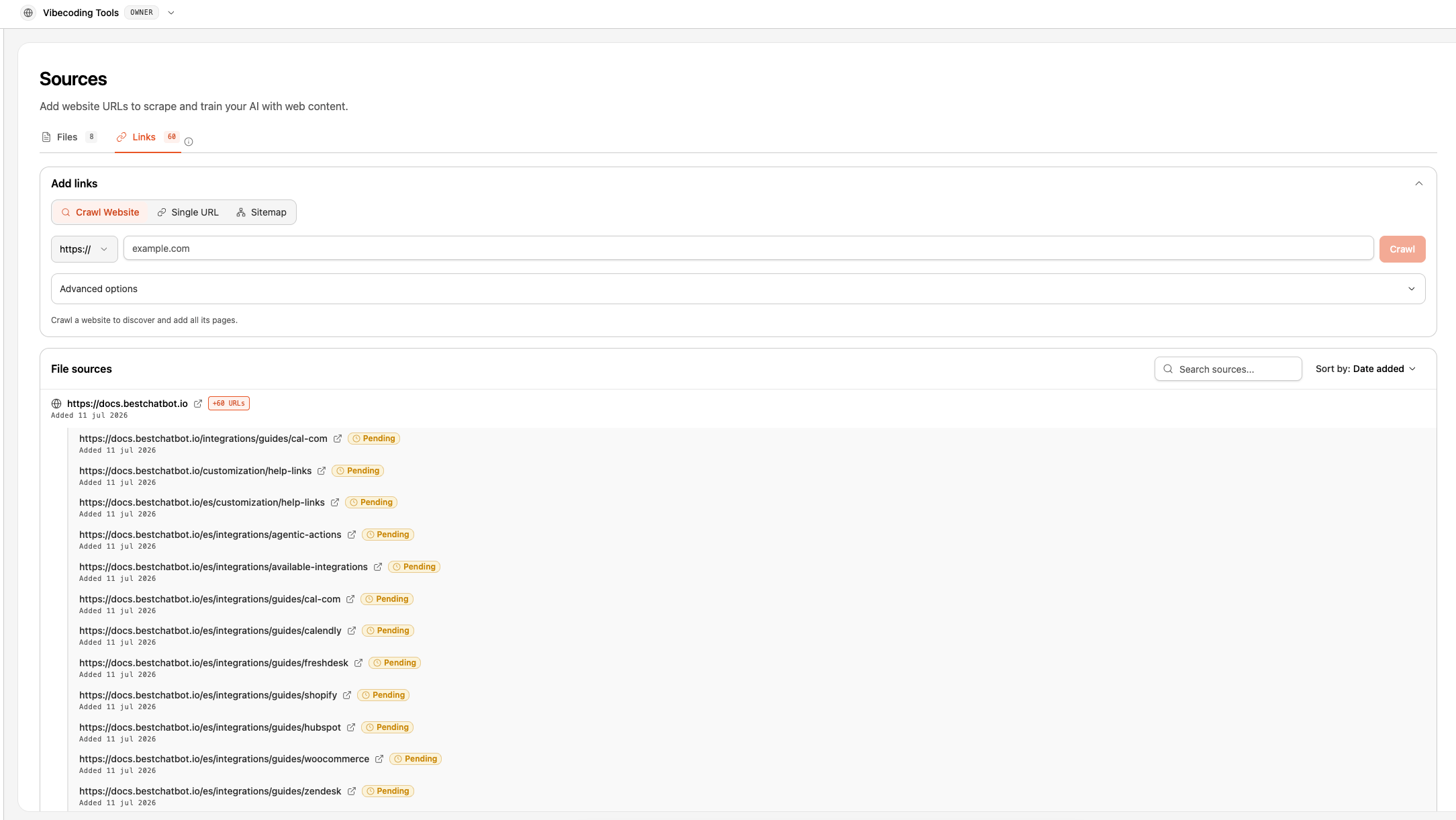
Task: Click the link icon on Single URL
Action: pyautogui.click(x=162, y=212)
